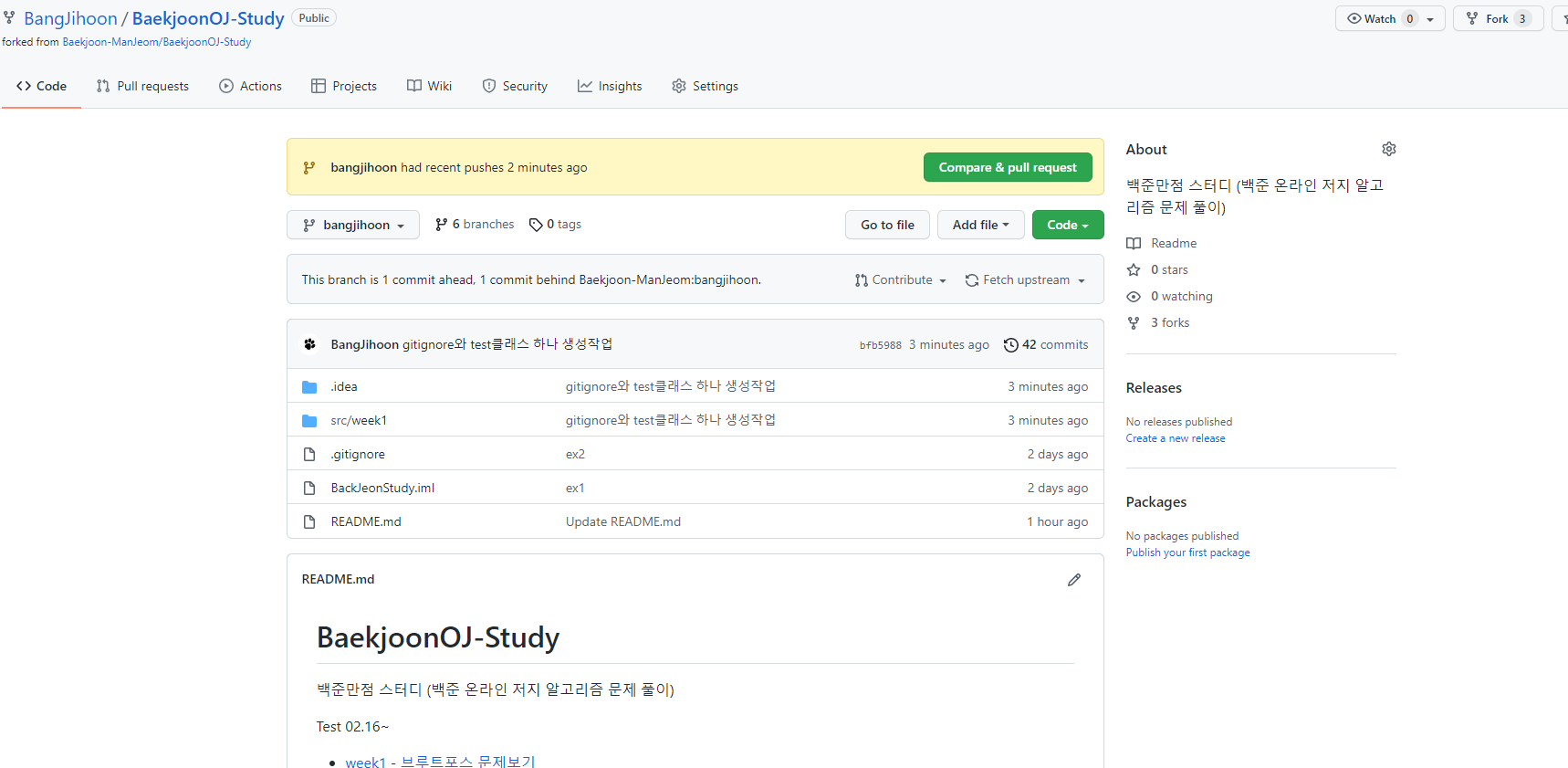1568x768 pixels.
Task: Click the tag icon next to 0 tags
Action: coord(536,225)
